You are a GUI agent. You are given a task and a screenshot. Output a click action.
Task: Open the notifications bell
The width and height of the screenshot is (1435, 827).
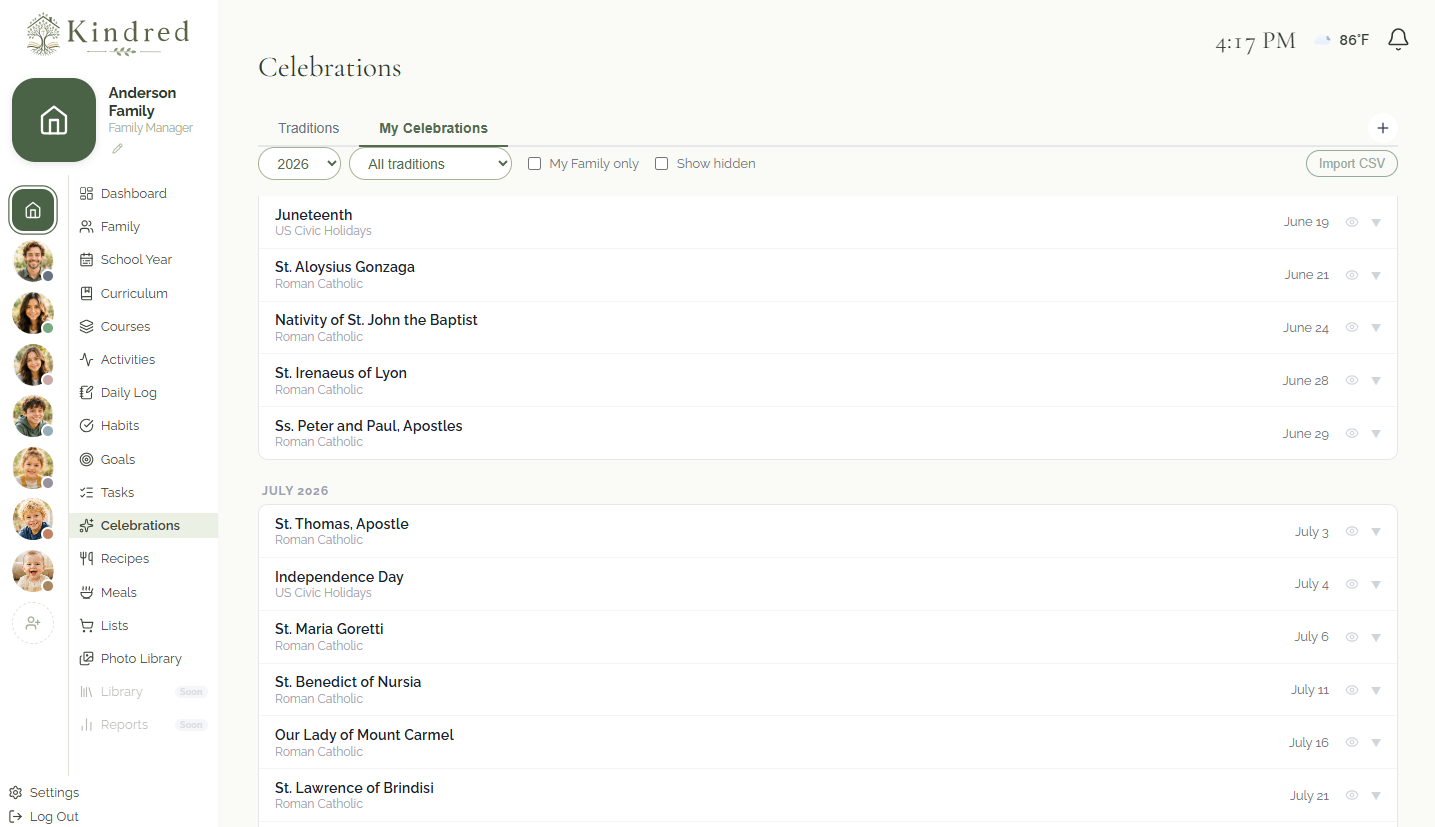(1398, 40)
